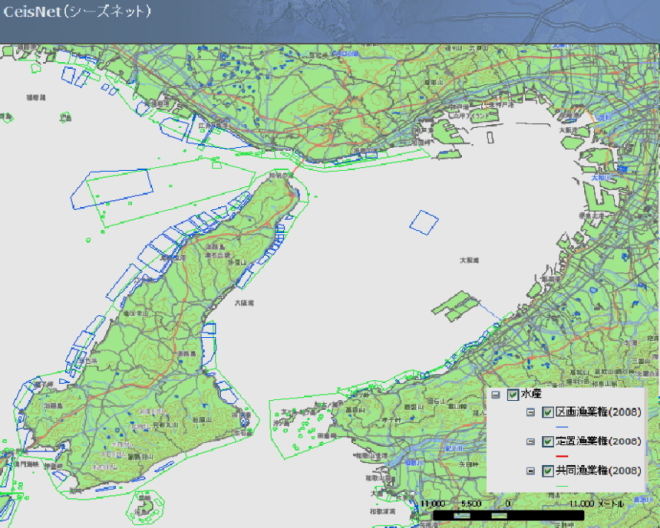
Task: Collapse the 定置漁業権(2008) legend expander
Action: 530,441
